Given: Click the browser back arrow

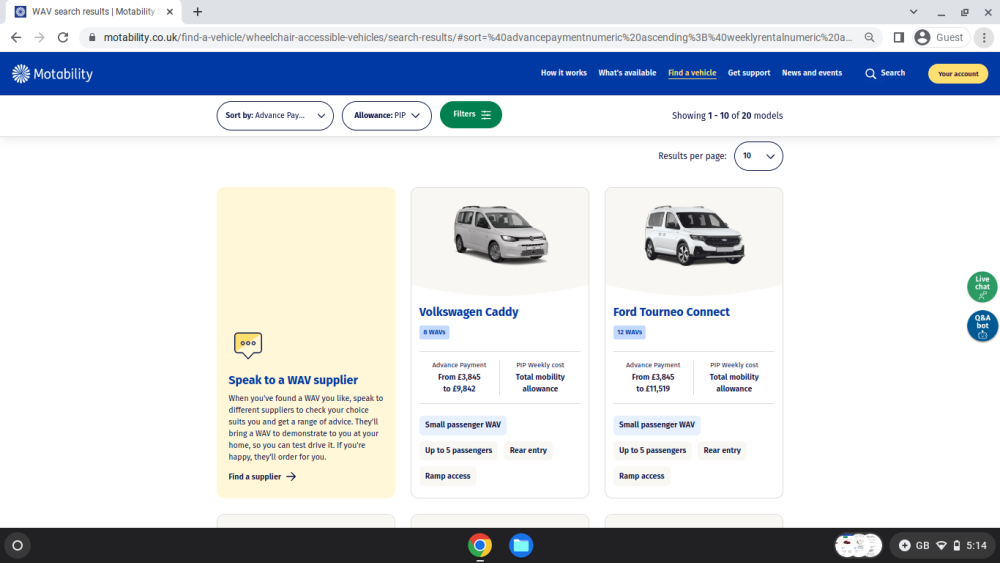Looking at the screenshot, I should tap(16, 38).
